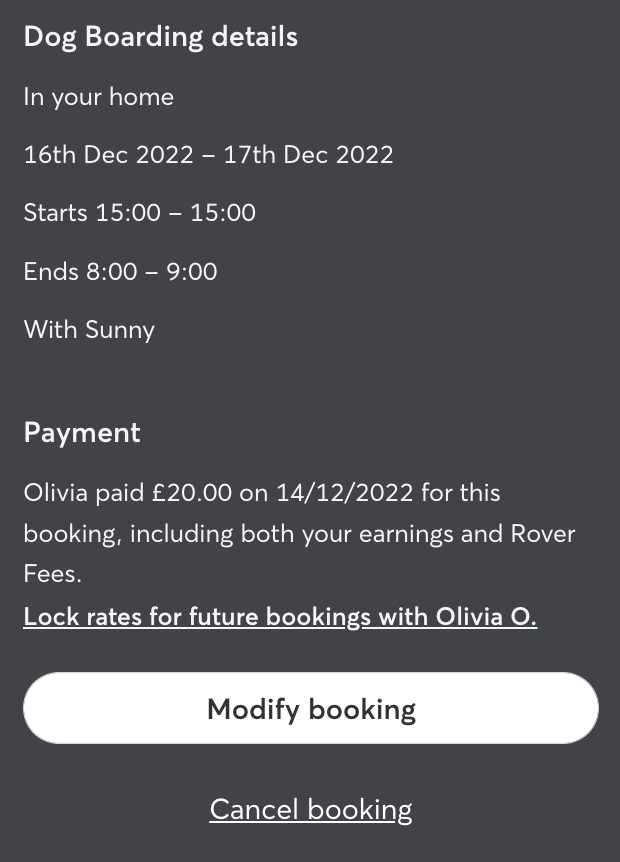The image size is (620, 862).
Task: Click the With Sunny pet line
Action: [90, 330]
